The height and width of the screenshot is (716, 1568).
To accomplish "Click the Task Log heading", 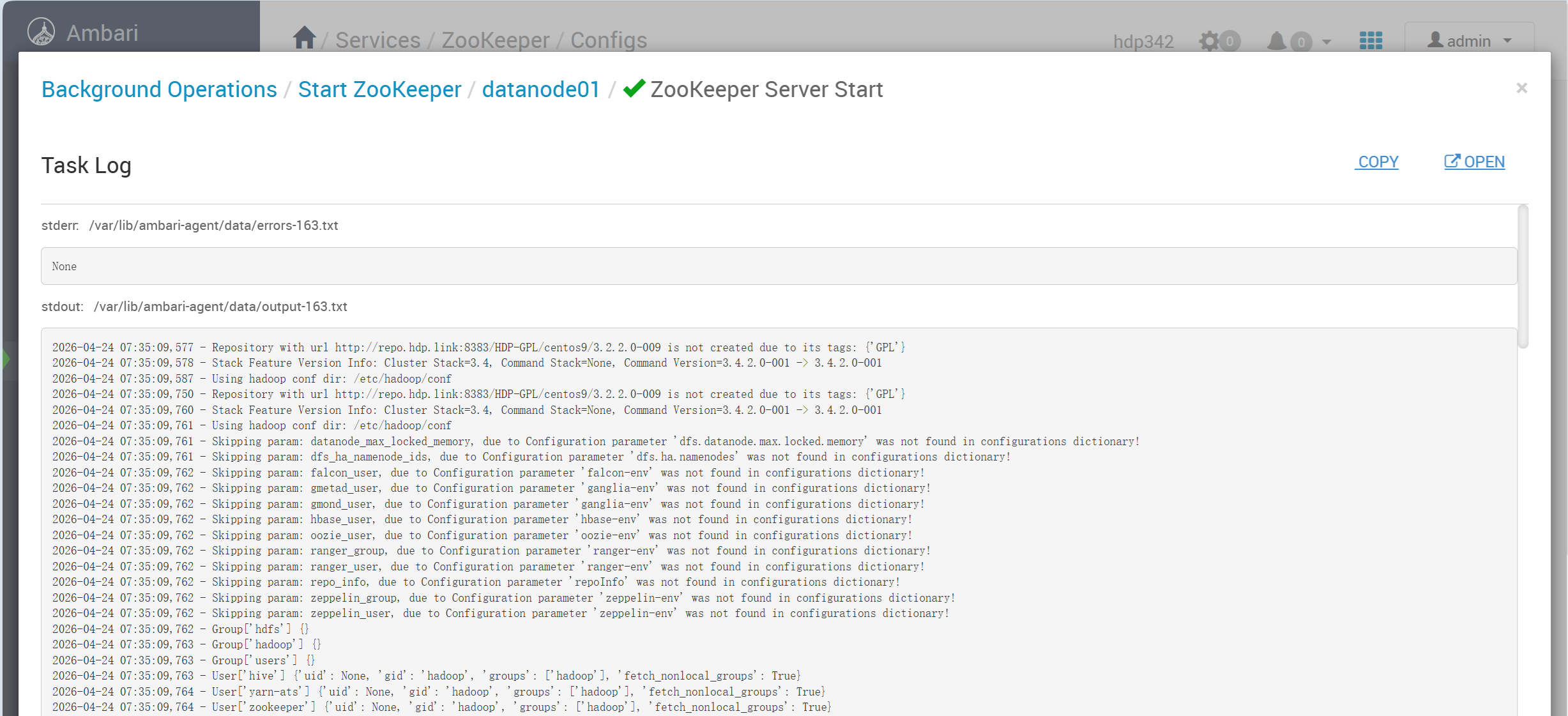I will 86,165.
